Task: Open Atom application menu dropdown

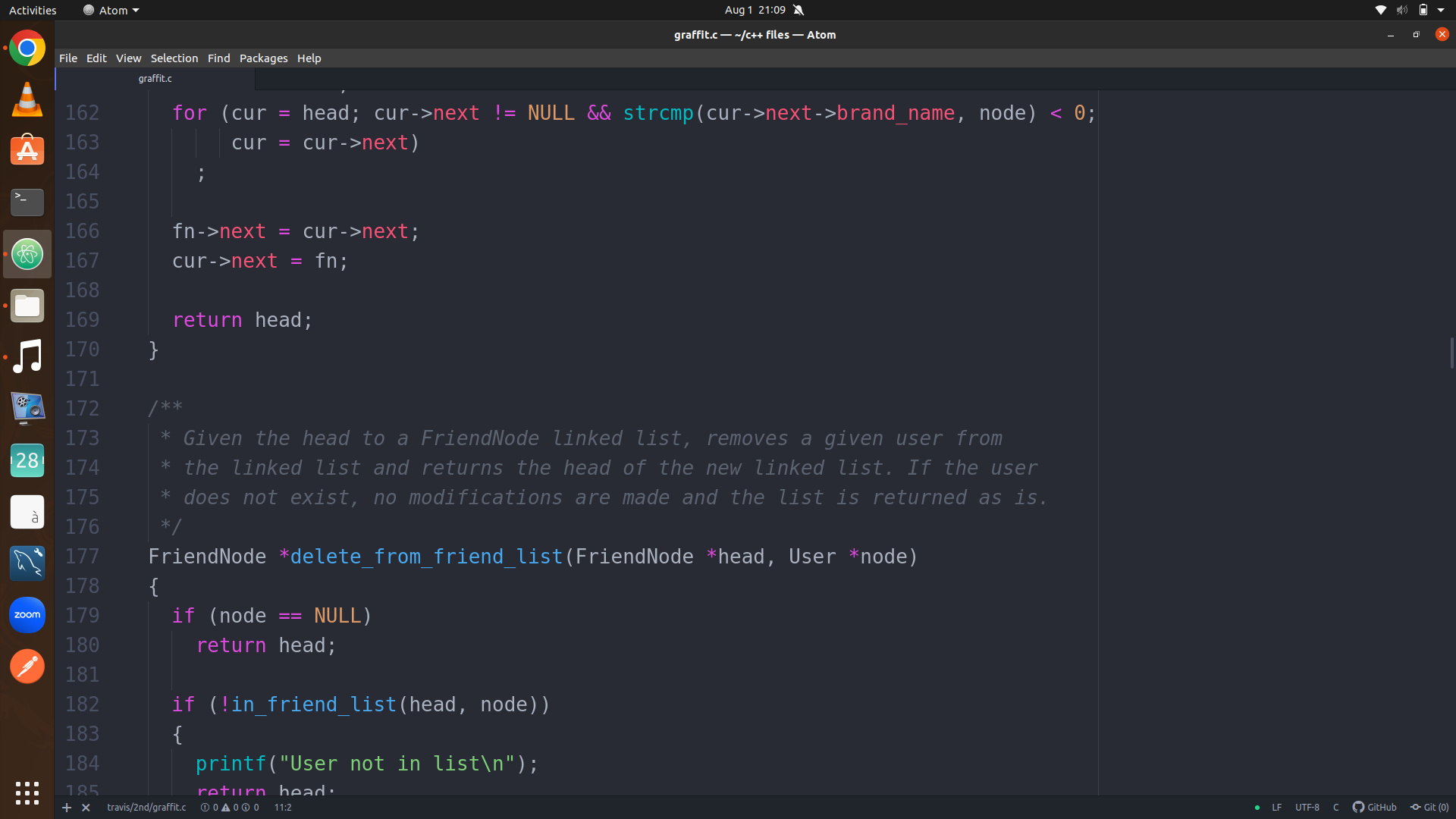Action: pyautogui.click(x=111, y=10)
